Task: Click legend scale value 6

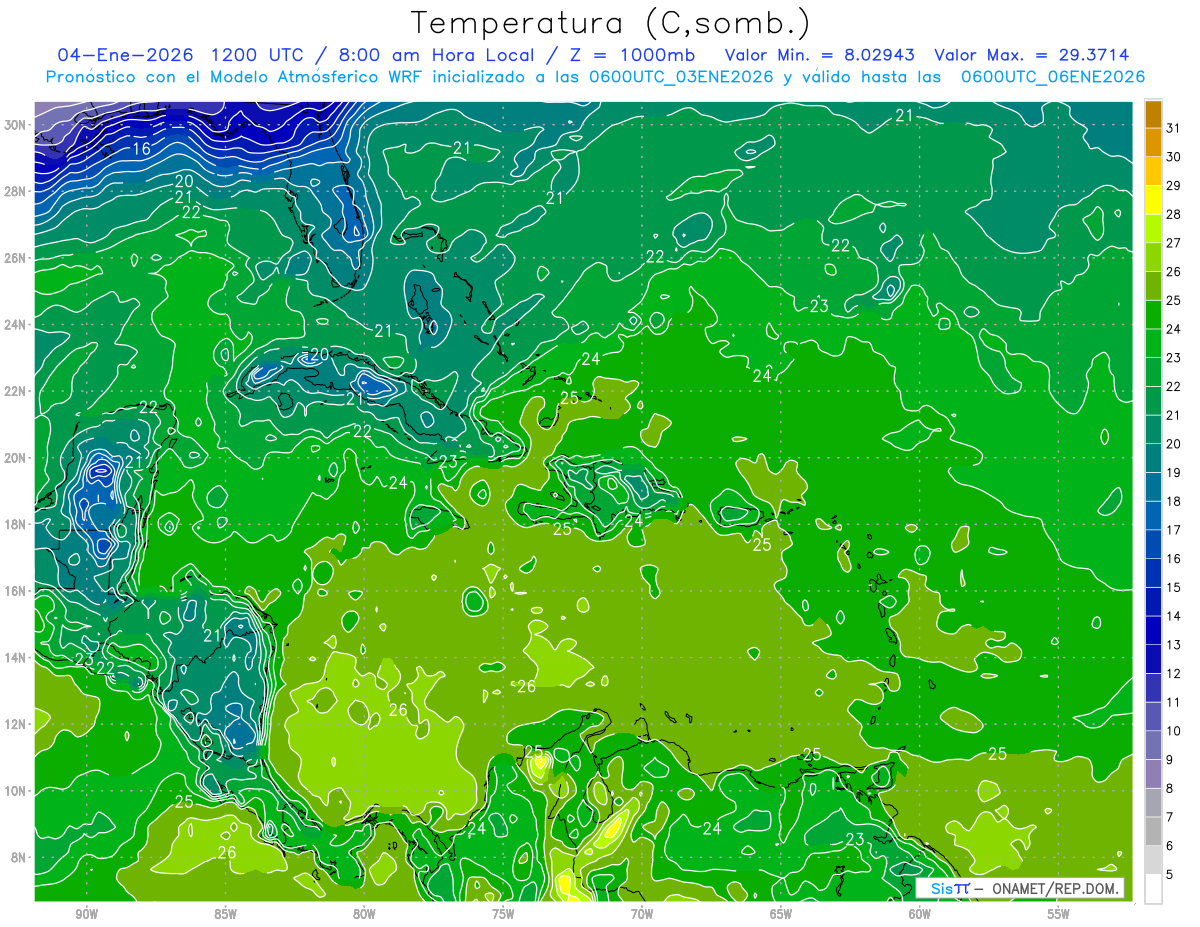Action: pos(1171,846)
